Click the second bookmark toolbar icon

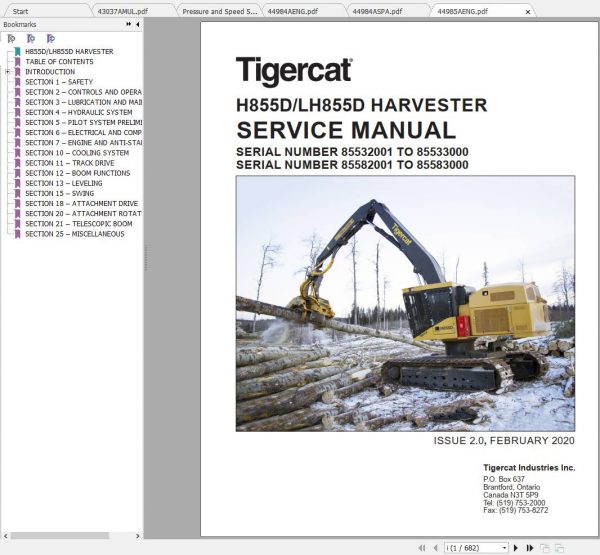[x=31, y=39]
